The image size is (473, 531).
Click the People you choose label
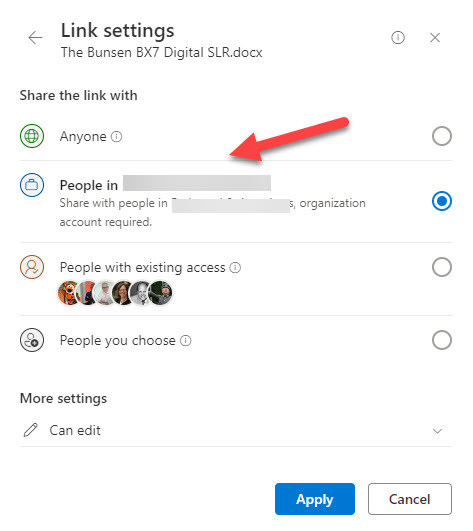click(117, 340)
